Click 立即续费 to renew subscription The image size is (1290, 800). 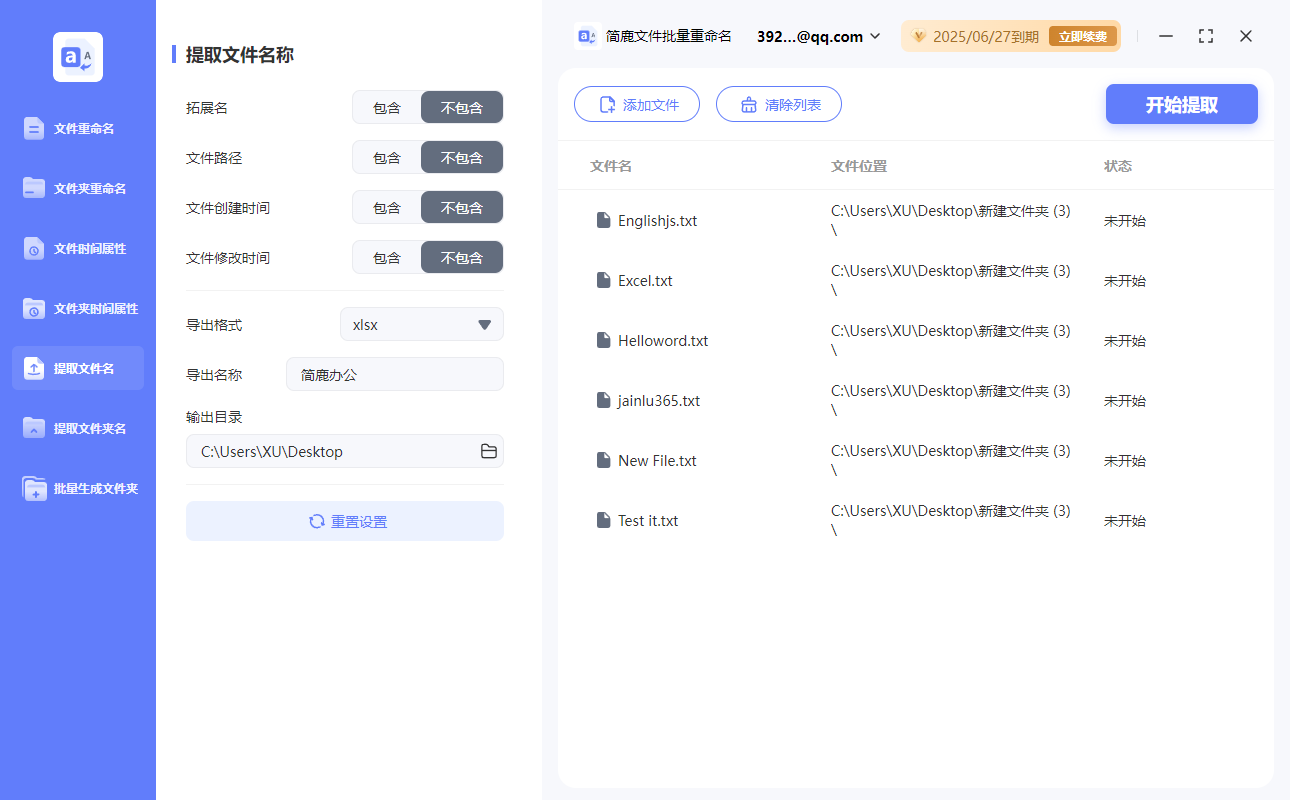1082,36
